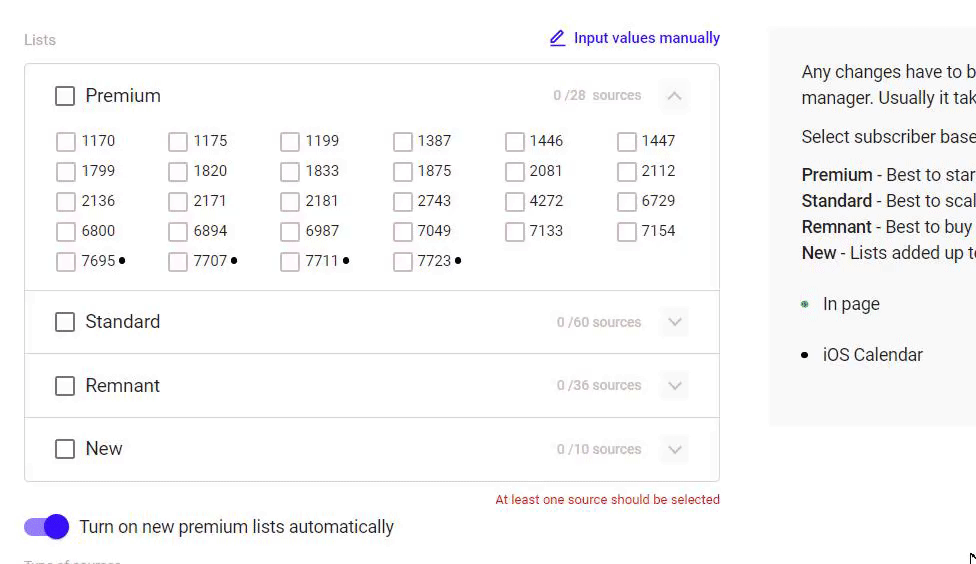Expand the New section chevron
976x564 pixels.
[x=675, y=449]
